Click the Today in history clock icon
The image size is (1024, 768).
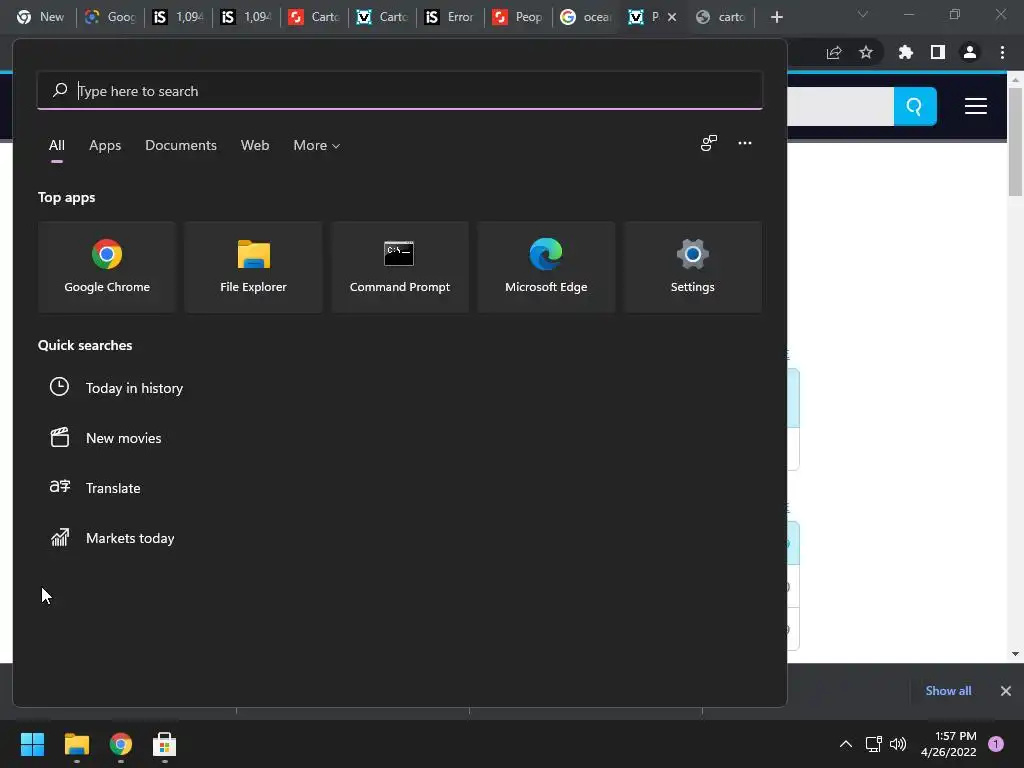59,387
